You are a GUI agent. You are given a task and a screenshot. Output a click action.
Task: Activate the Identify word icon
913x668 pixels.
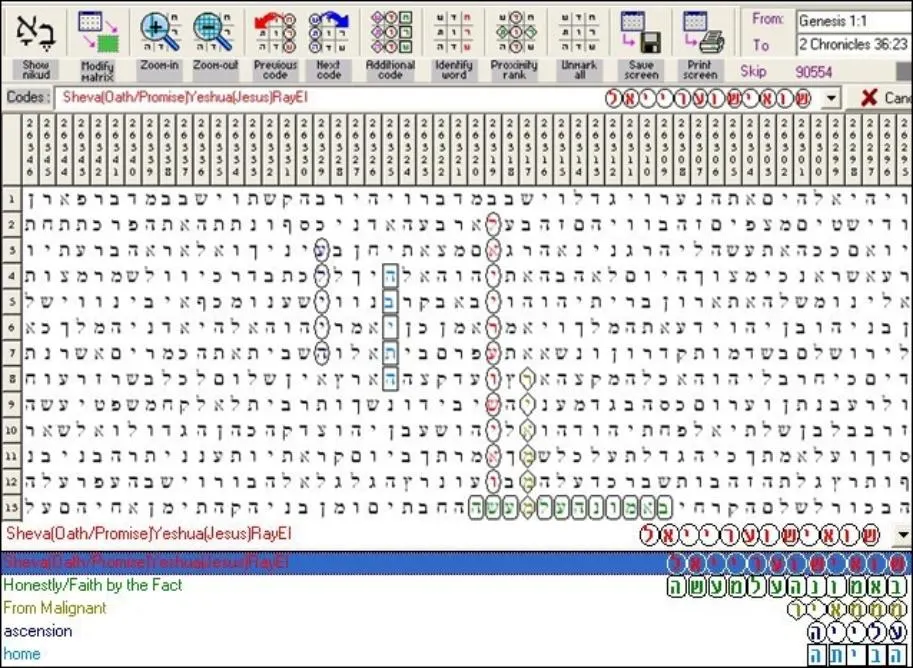pos(454,32)
